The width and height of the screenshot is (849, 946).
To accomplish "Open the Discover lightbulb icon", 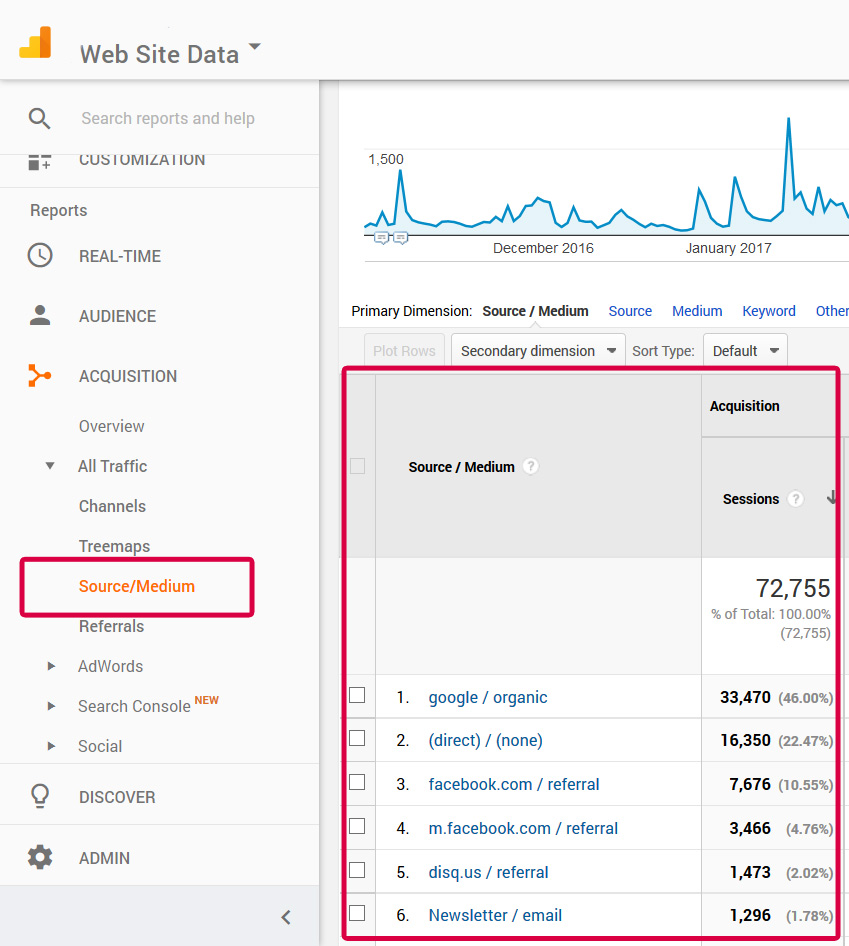I will [x=39, y=797].
